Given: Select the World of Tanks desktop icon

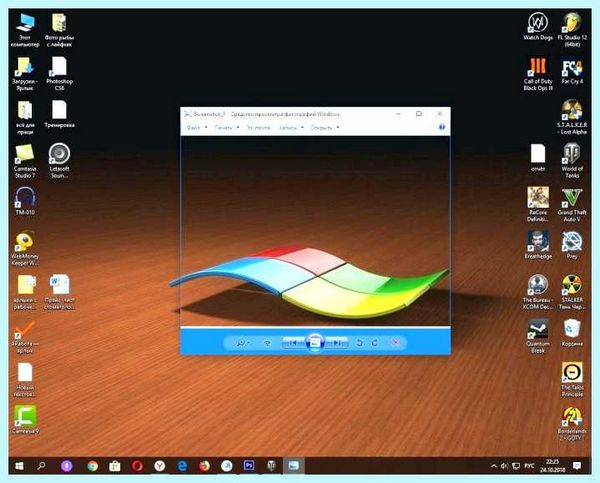Looking at the screenshot, I should pos(572,161).
